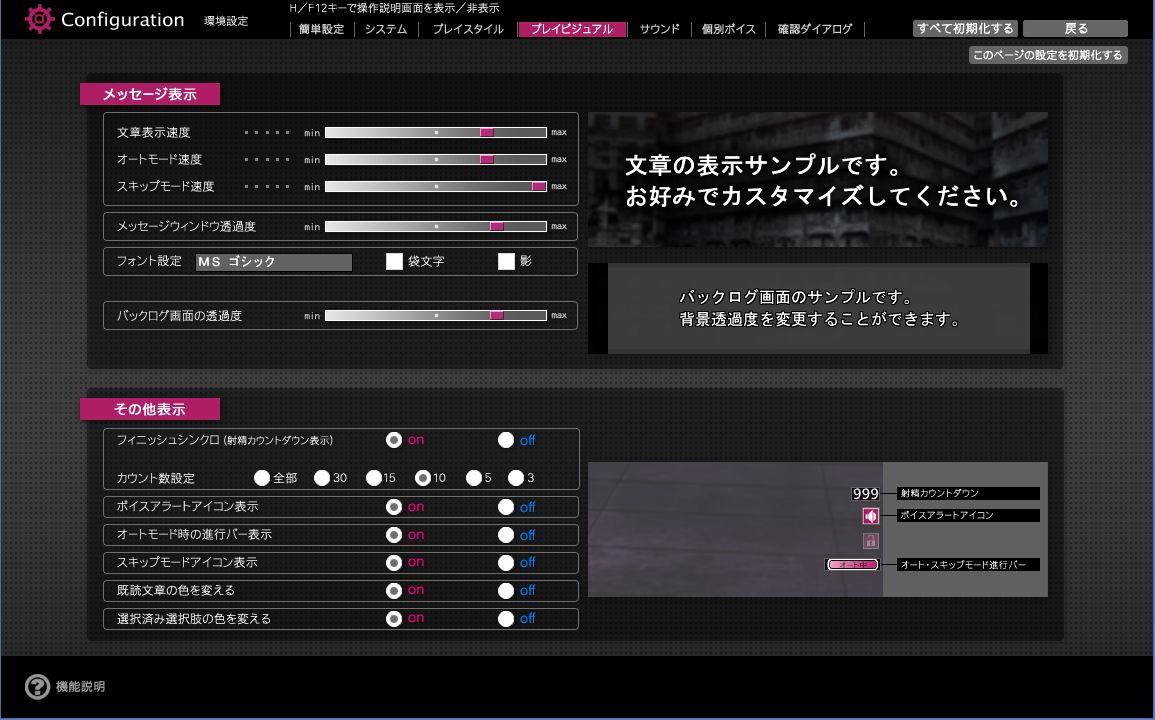
Task: Click the 機能説明 label at the bottom
Action: pyautogui.click(x=80, y=686)
